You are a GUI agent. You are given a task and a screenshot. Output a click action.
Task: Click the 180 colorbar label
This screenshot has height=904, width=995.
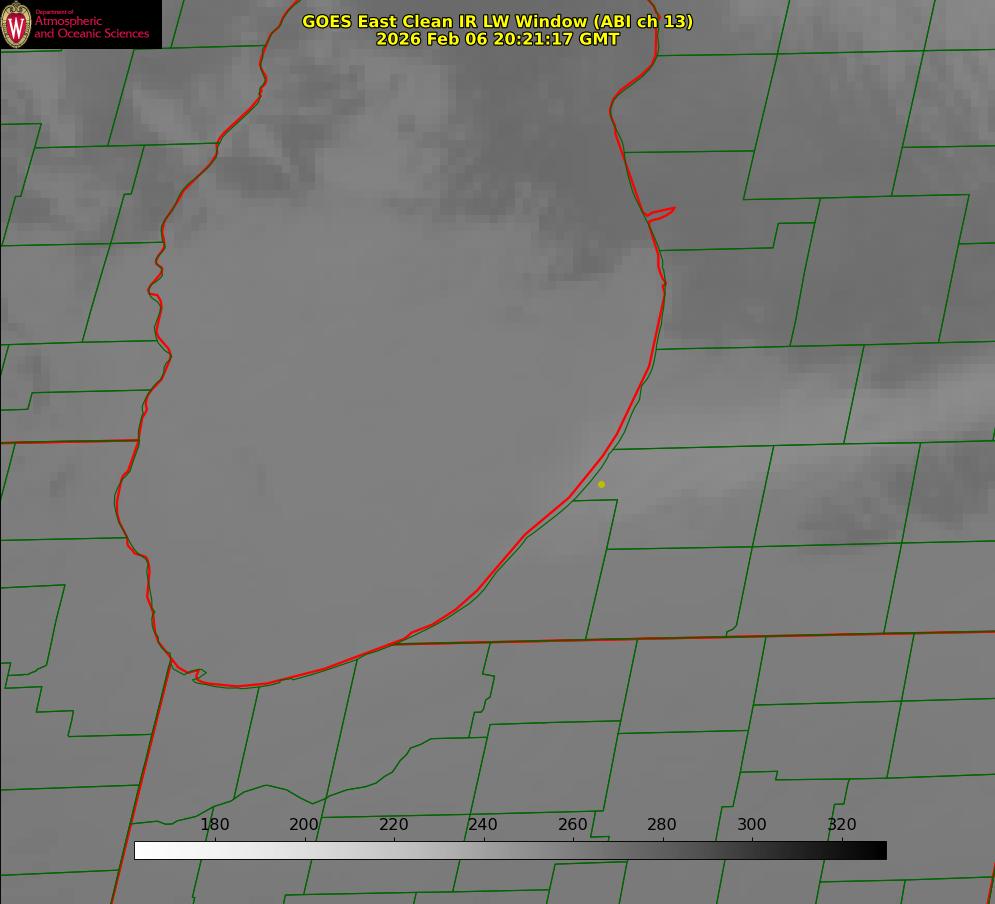click(214, 824)
